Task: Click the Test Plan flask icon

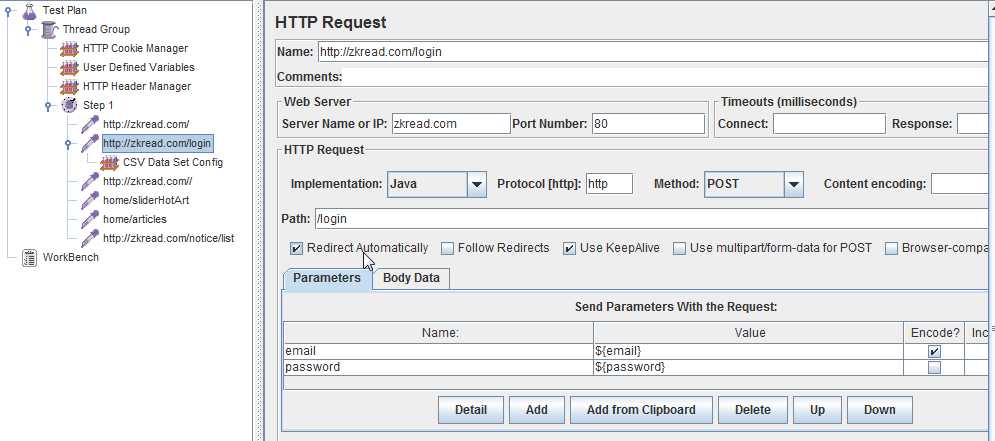Action: [x=29, y=10]
